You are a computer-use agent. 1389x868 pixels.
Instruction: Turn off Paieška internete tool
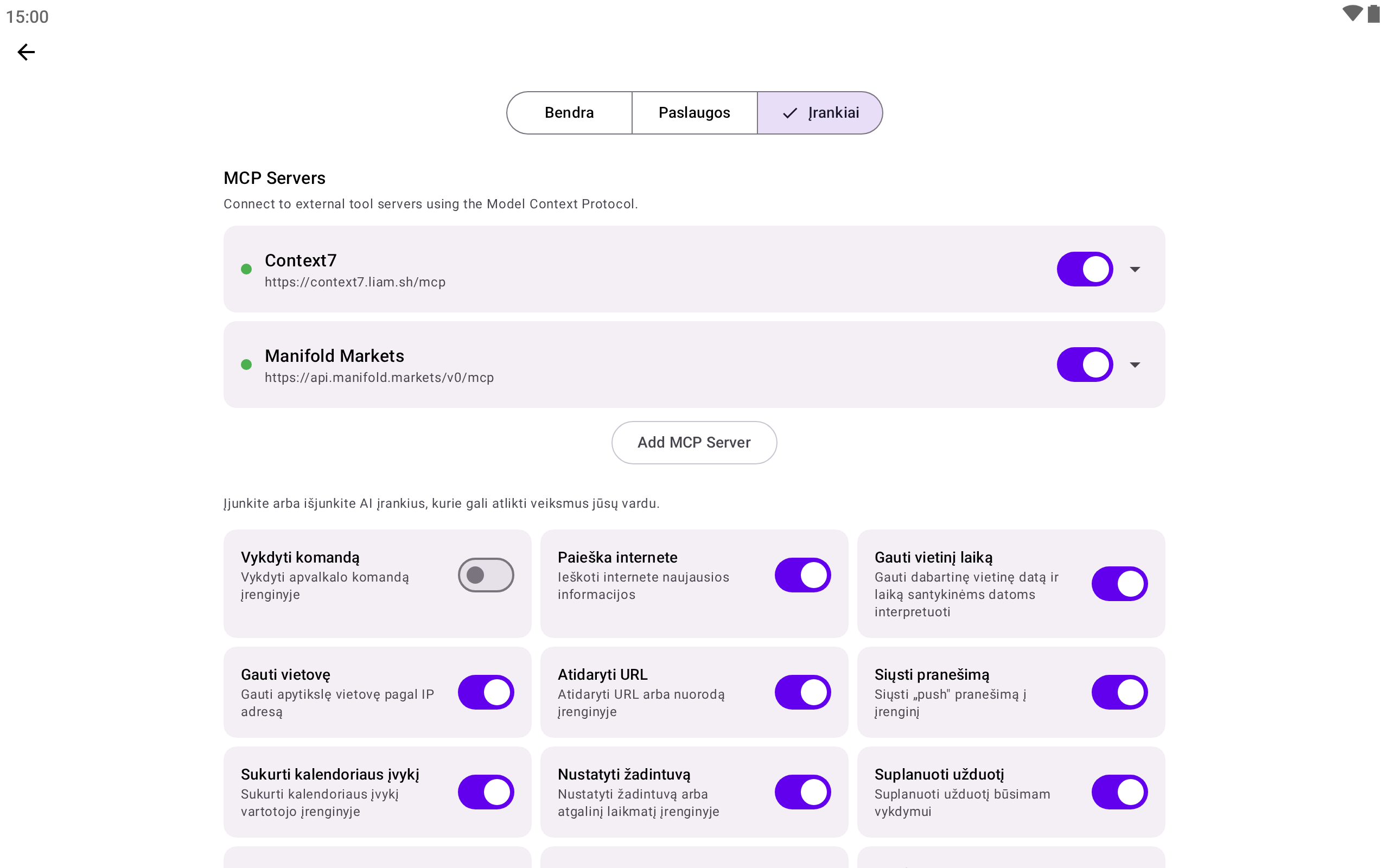point(802,575)
